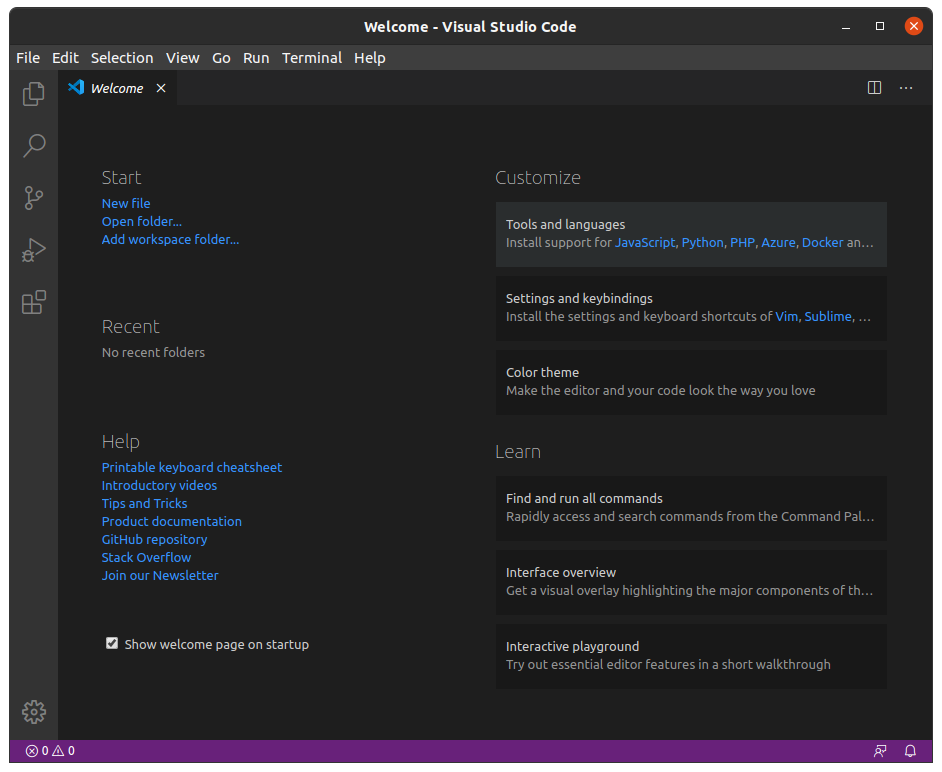Click the PHP language link
Viewport: 942px width, 772px height.
[x=743, y=243]
